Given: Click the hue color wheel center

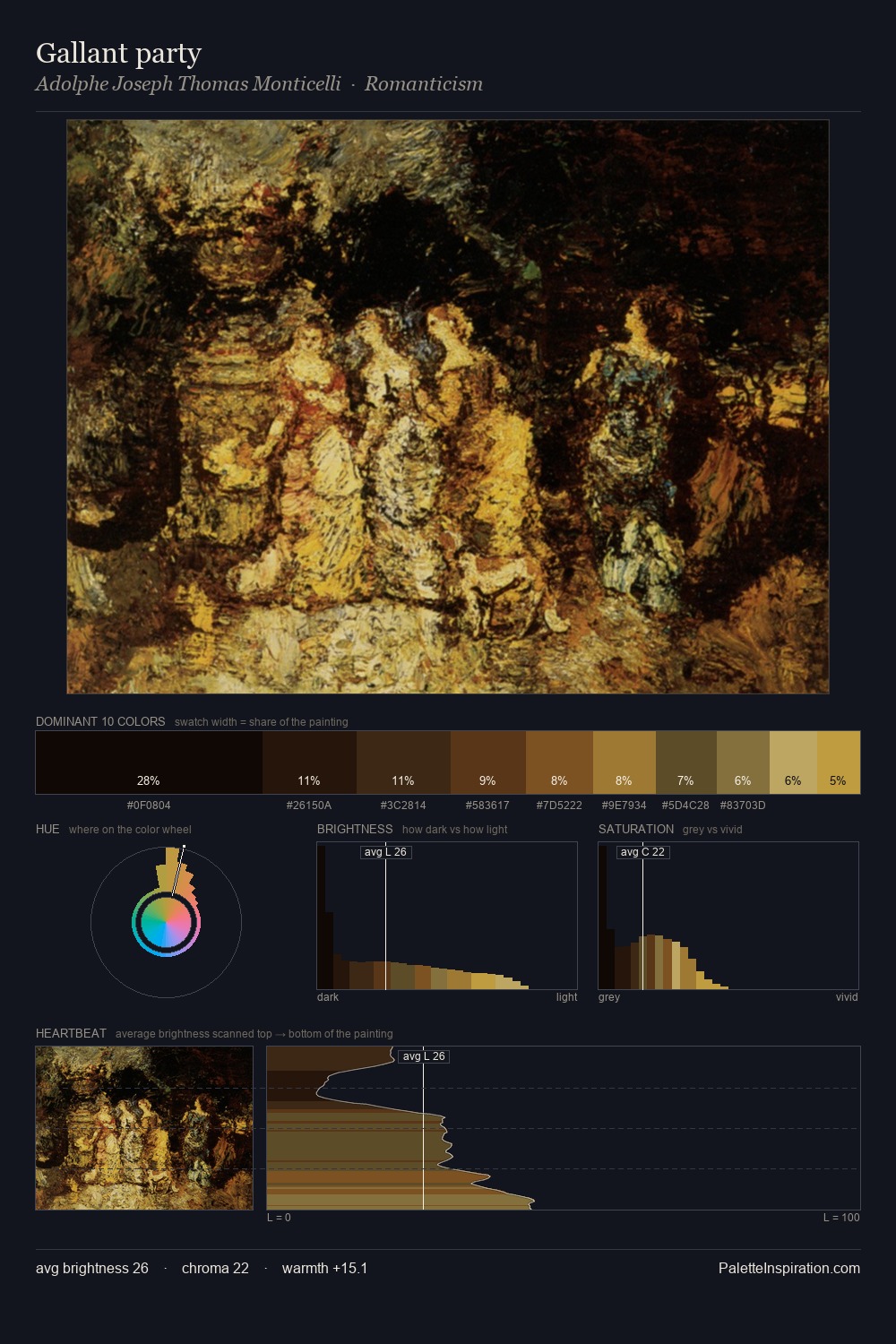Looking at the screenshot, I should click(166, 922).
